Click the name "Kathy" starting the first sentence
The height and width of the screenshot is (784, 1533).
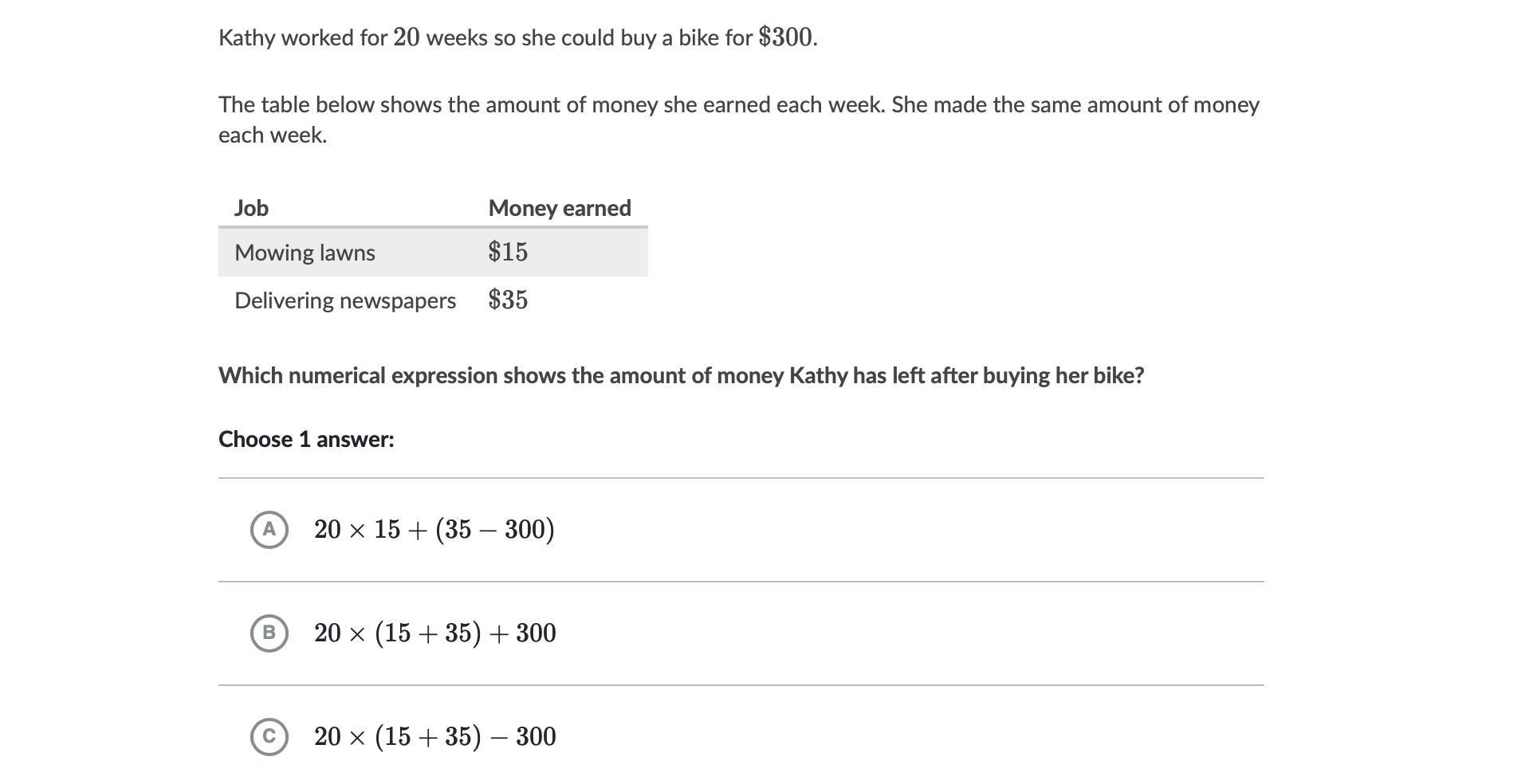click(x=246, y=37)
